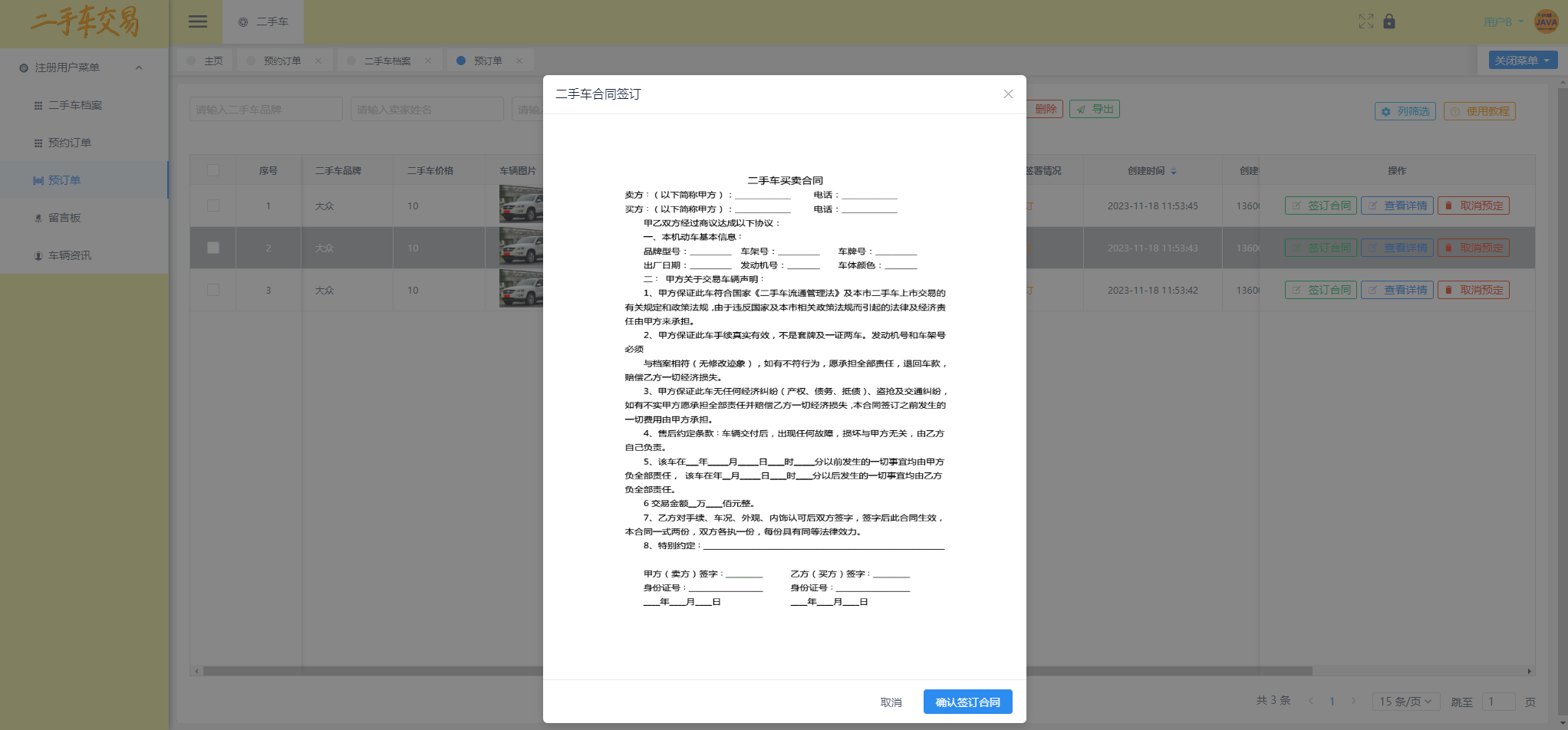Check the checkbox for row 3

(213, 290)
